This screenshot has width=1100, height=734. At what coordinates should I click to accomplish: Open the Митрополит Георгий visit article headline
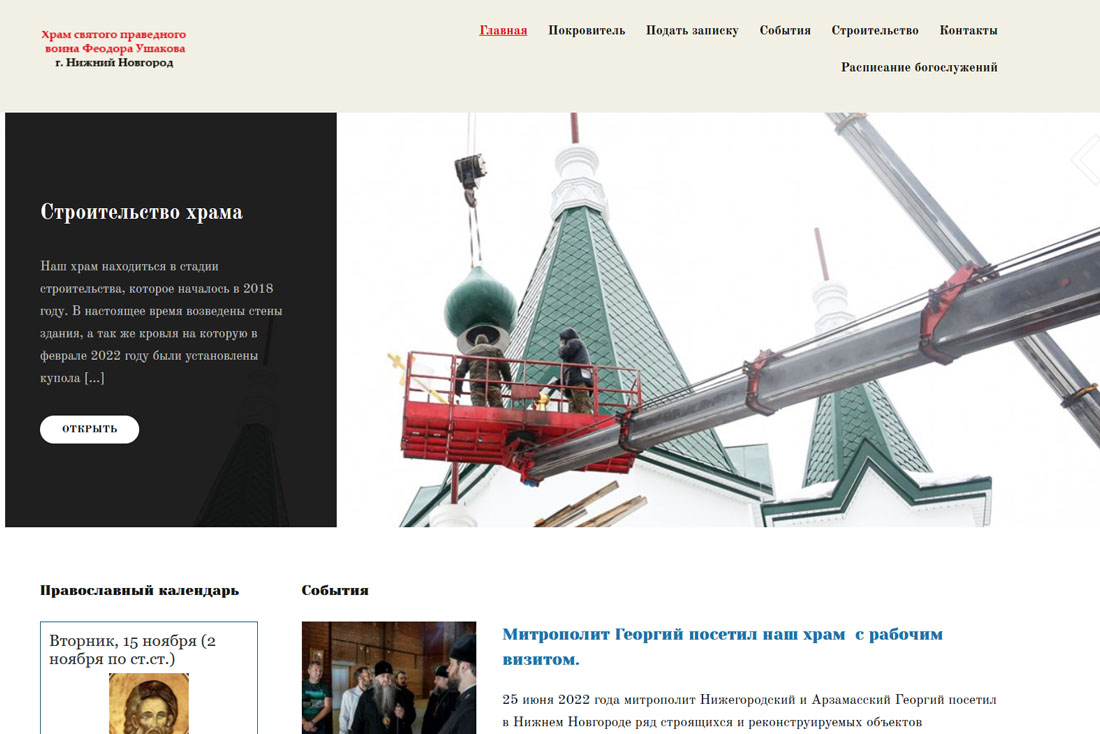pos(723,646)
